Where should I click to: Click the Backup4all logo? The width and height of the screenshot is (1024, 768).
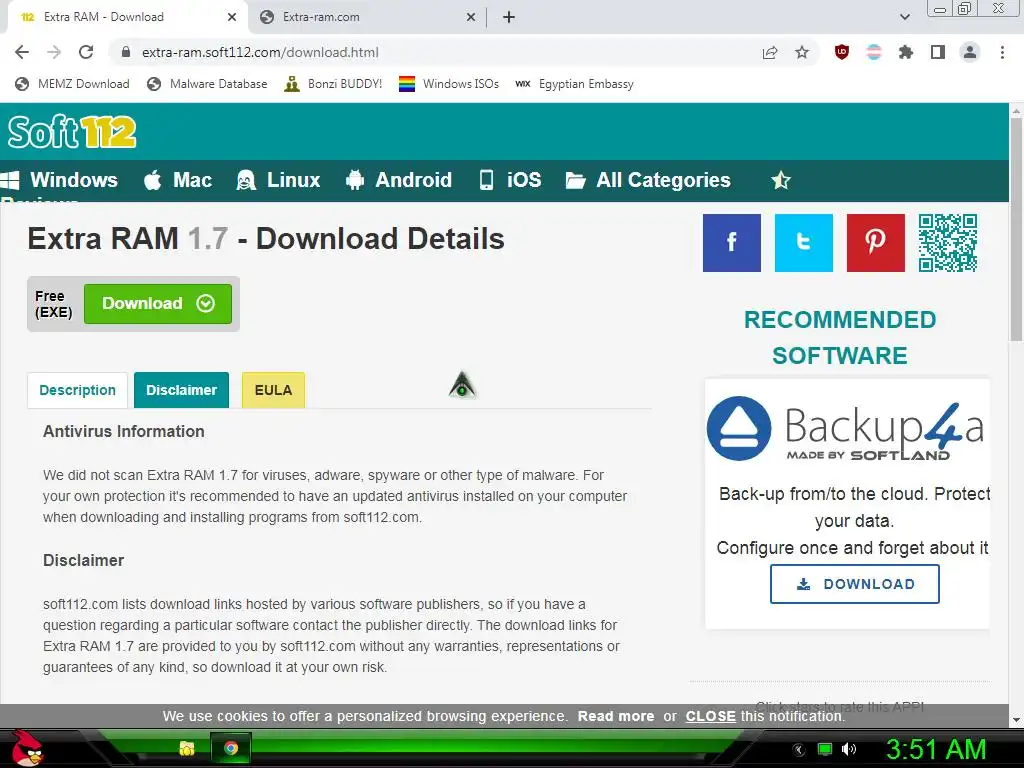pos(845,428)
